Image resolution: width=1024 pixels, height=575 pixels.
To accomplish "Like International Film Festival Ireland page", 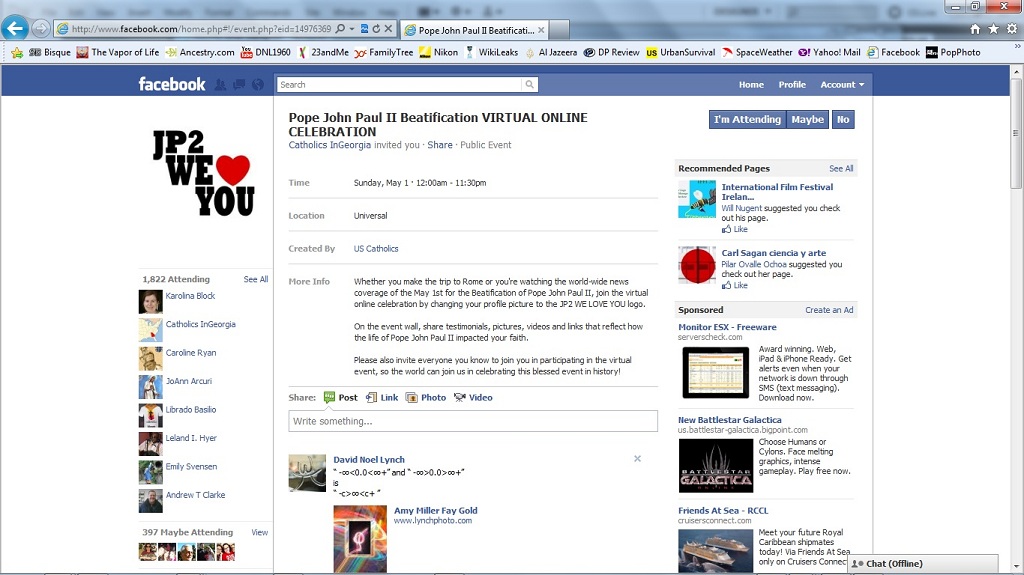I will 735,229.
